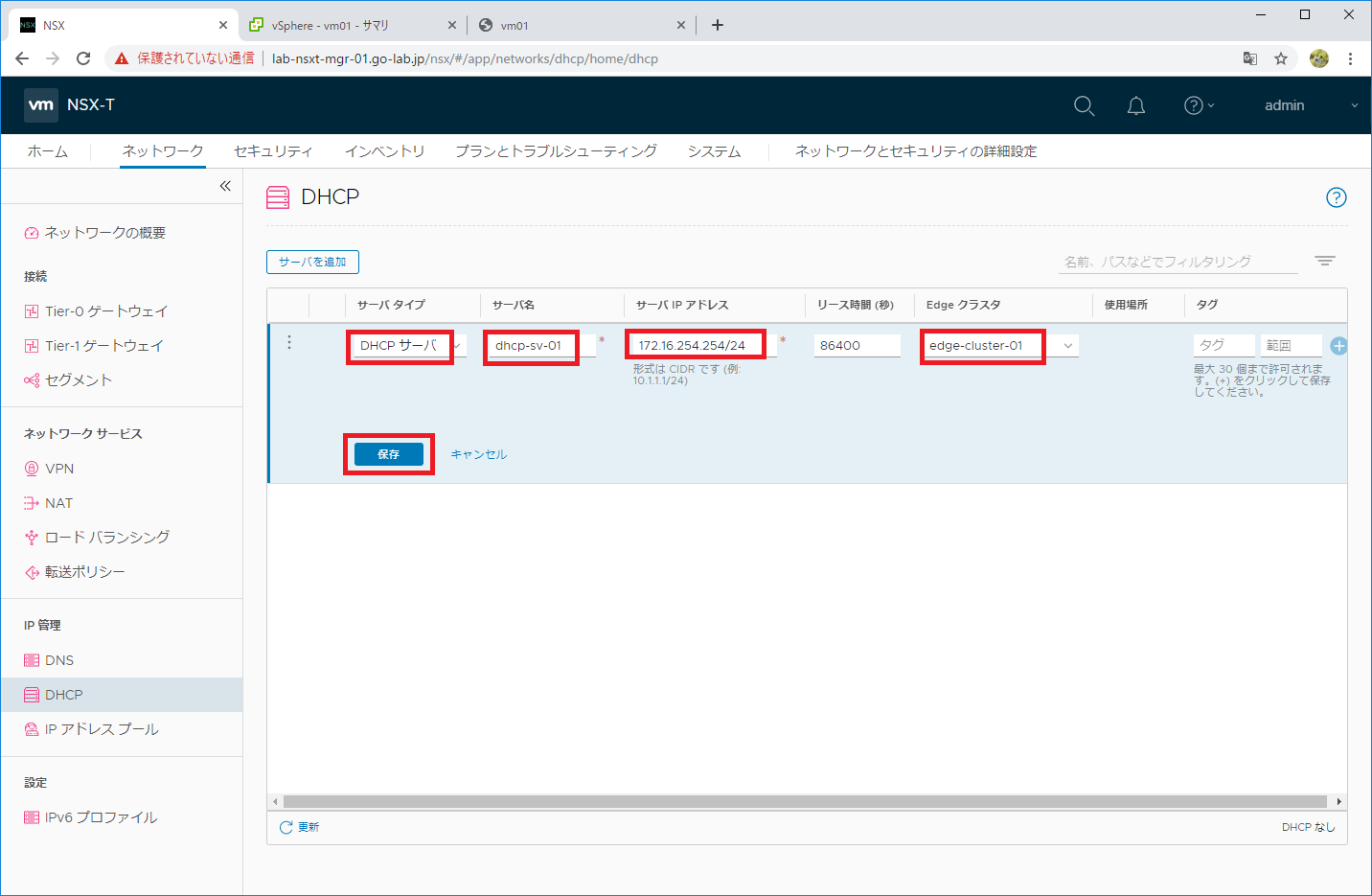Open the notifications bell
The width and height of the screenshot is (1372, 896).
1136,105
